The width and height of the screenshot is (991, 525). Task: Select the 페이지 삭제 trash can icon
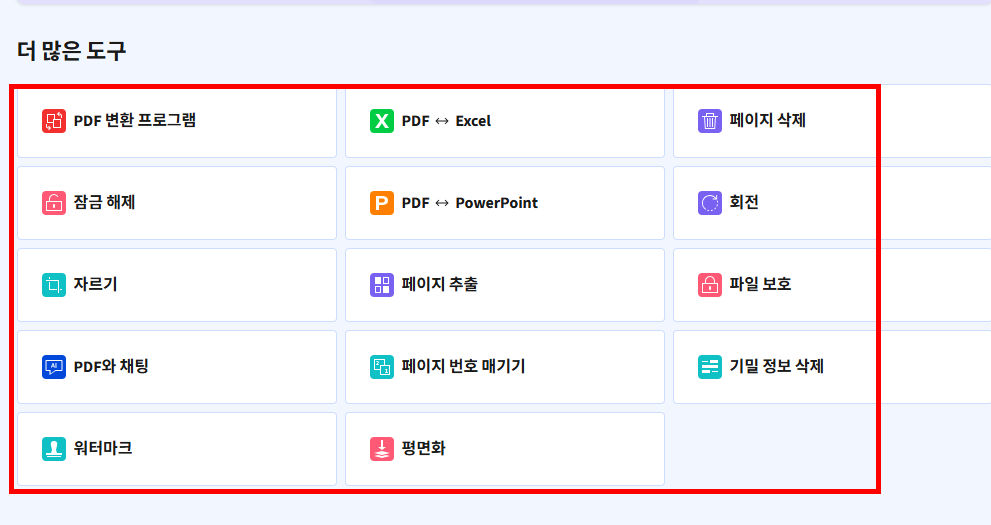(x=710, y=121)
